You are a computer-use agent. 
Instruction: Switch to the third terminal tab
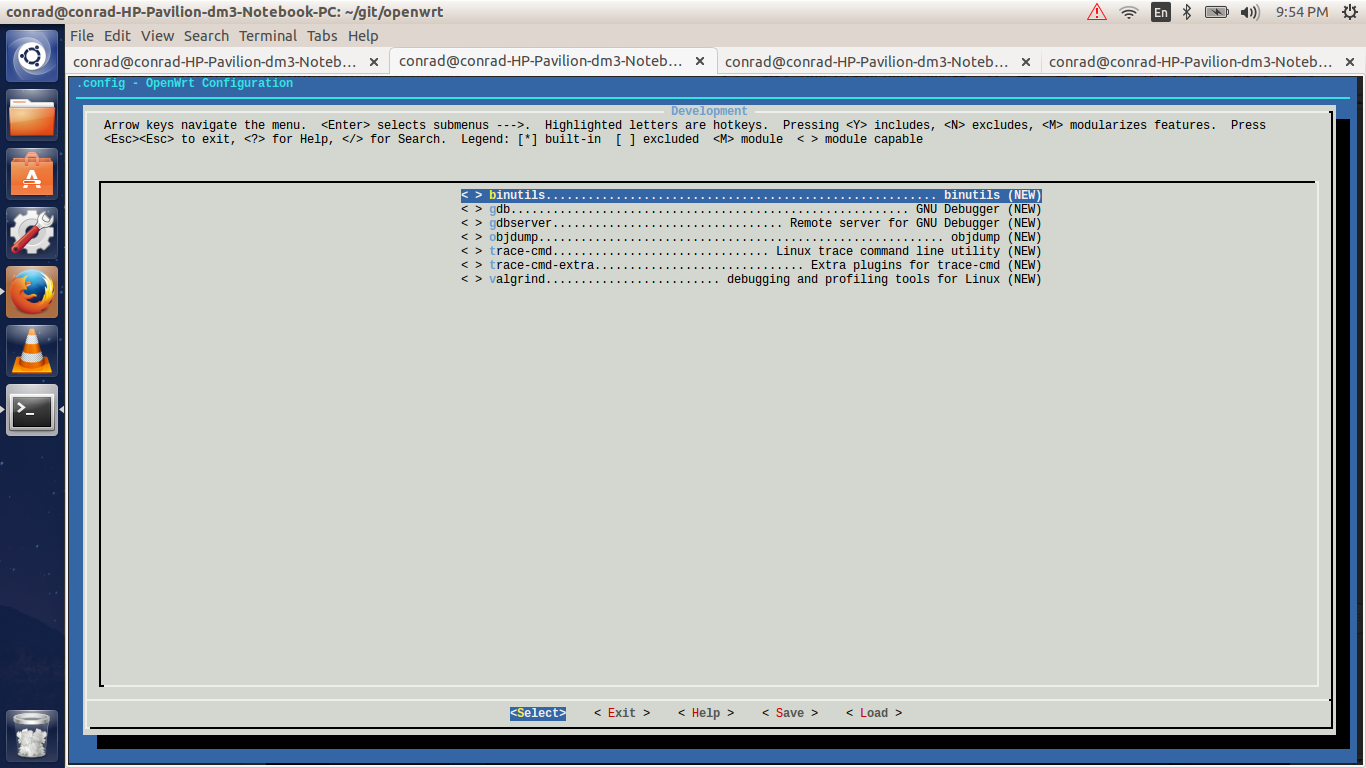(866, 61)
